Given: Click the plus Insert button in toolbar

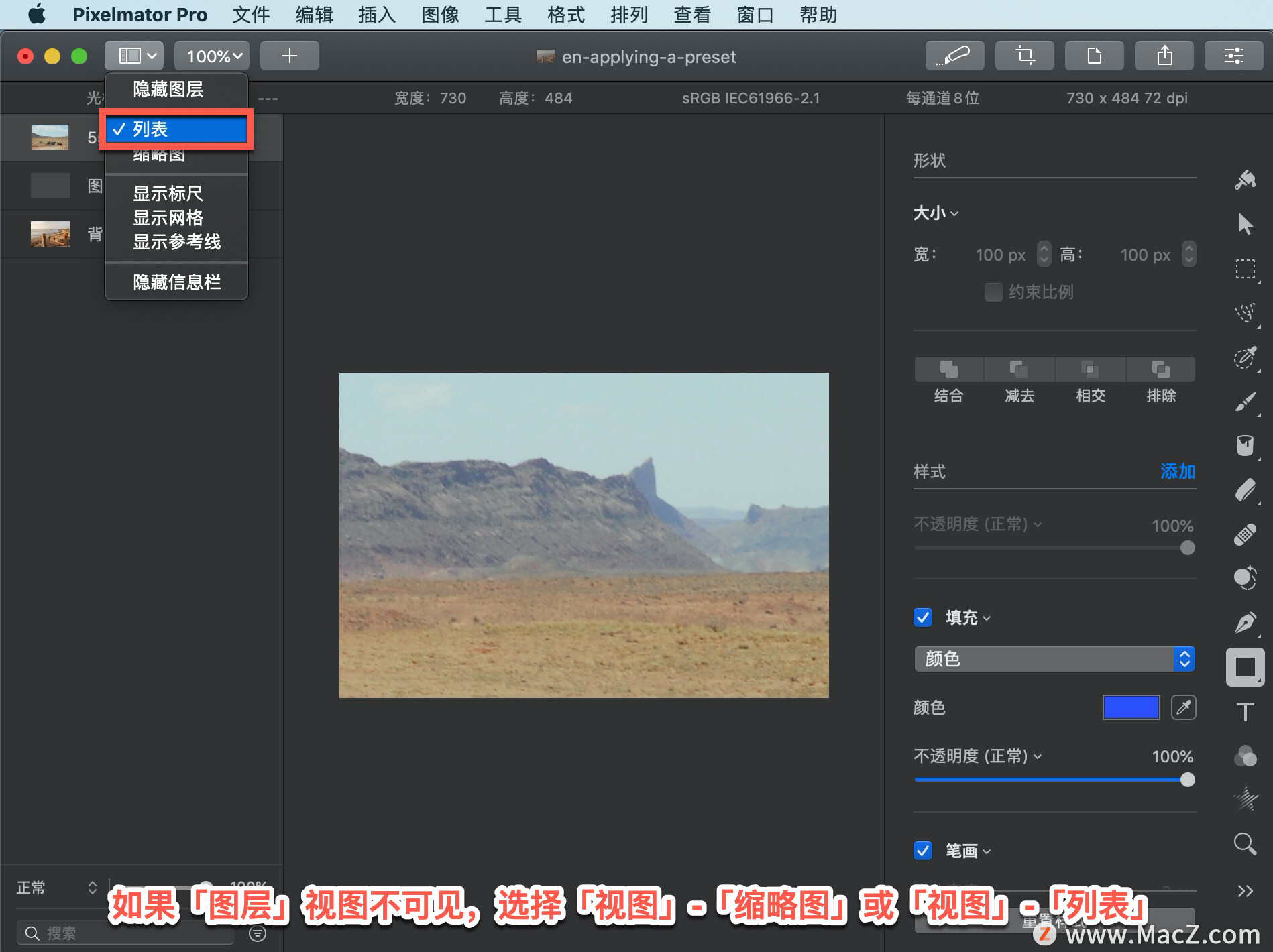Looking at the screenshot, I should tap(290, 56).
